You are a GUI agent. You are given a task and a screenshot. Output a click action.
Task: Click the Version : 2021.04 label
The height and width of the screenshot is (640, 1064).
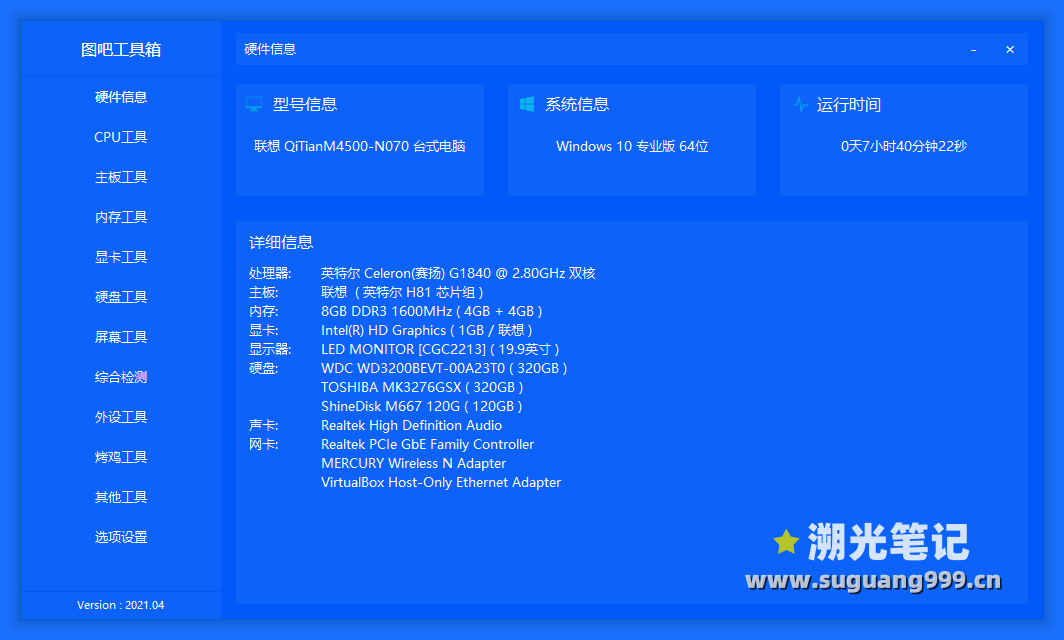(121, 605)
